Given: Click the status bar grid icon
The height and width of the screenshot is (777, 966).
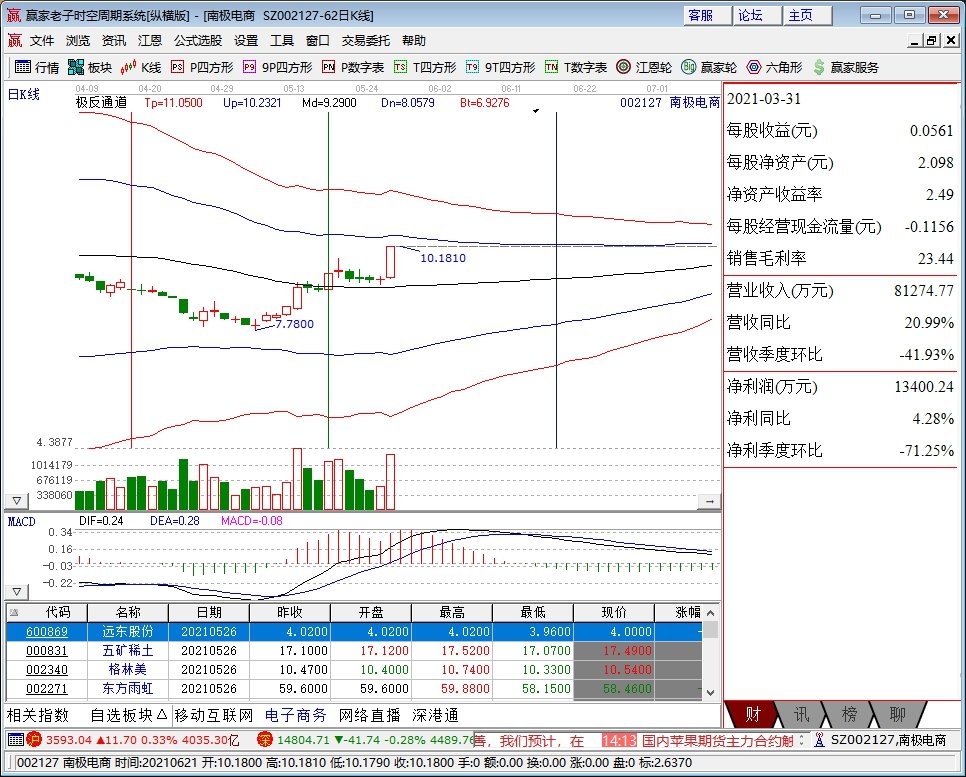Looking at the screenshot, I should [16, 739].
